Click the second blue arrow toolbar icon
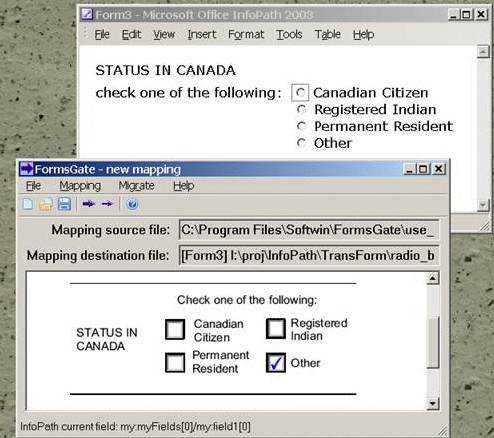The image size is (494, 438). point(107,204)
